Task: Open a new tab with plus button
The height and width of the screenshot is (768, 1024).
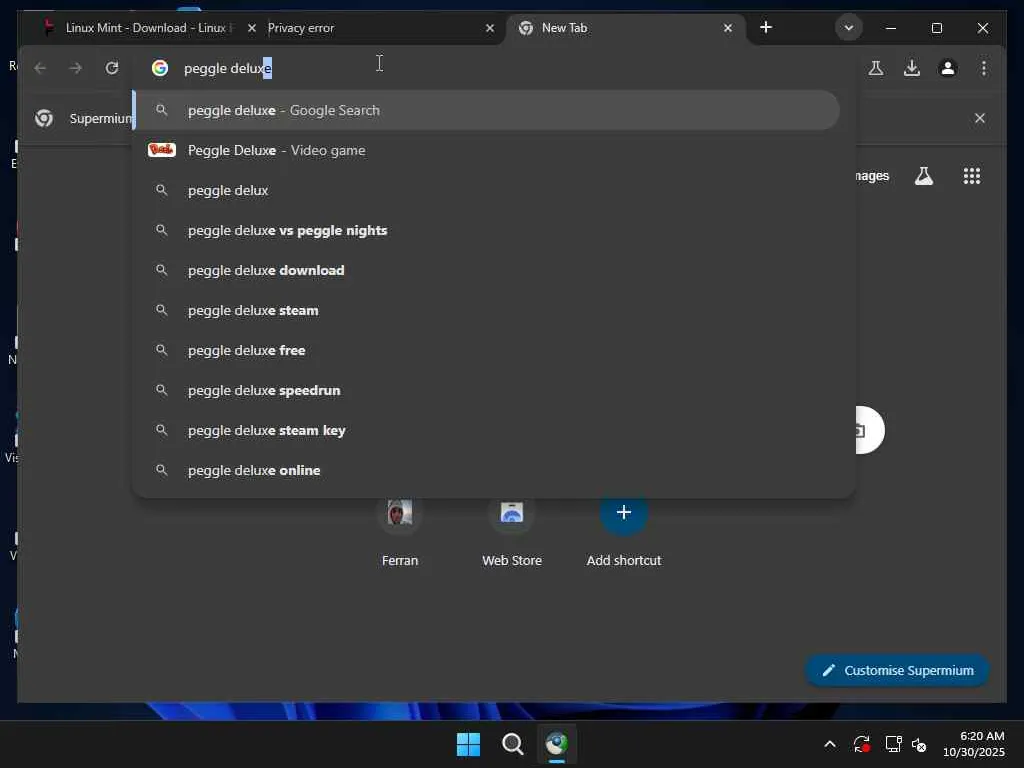Action: point(766,27)
